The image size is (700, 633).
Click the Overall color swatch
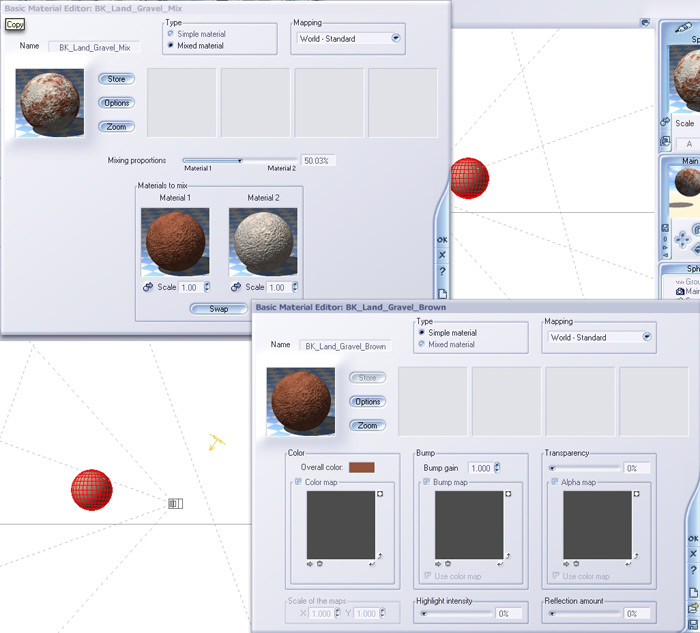[x=362, y=467]
